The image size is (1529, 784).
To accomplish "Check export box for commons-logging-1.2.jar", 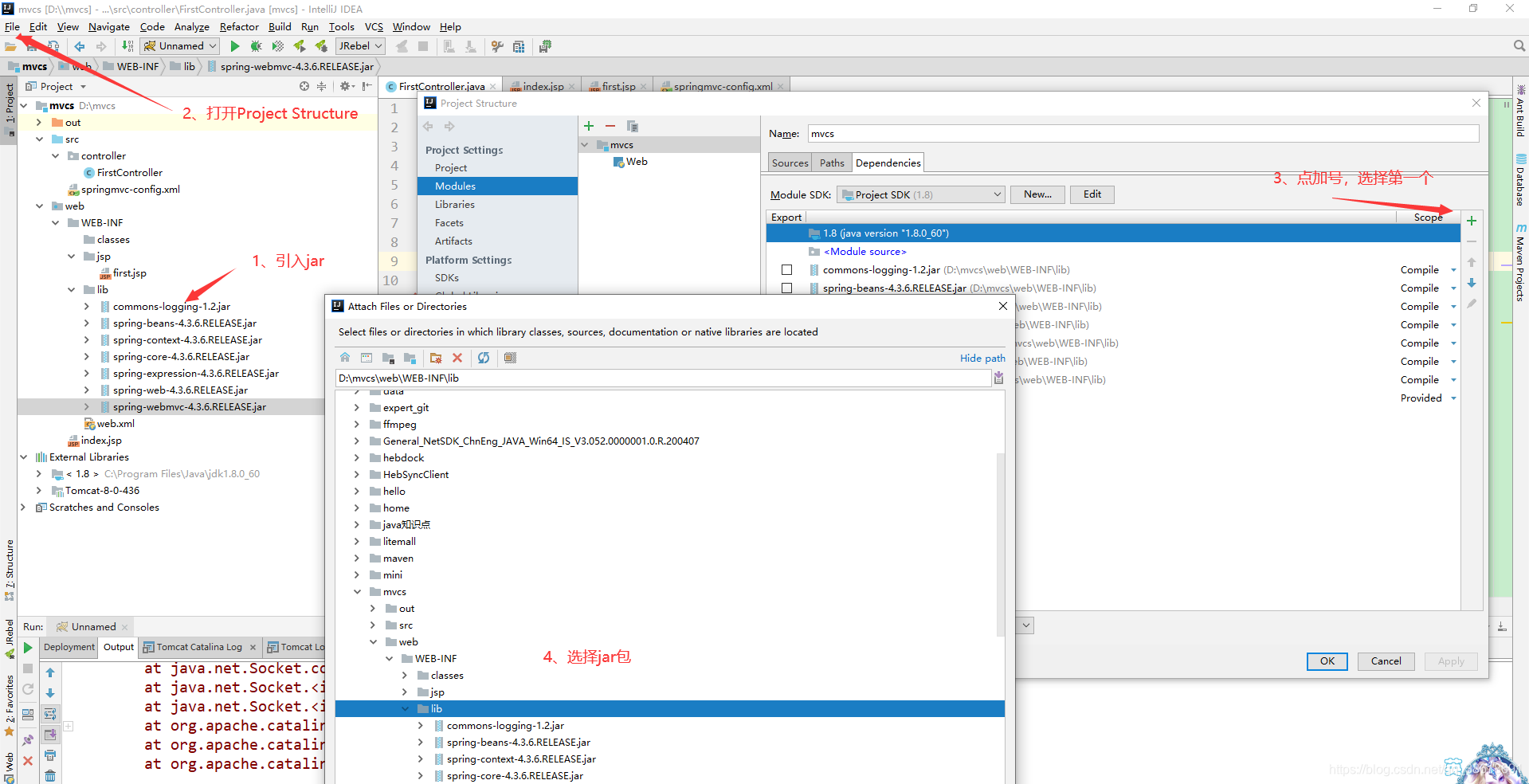I will [x=787, y=270].
